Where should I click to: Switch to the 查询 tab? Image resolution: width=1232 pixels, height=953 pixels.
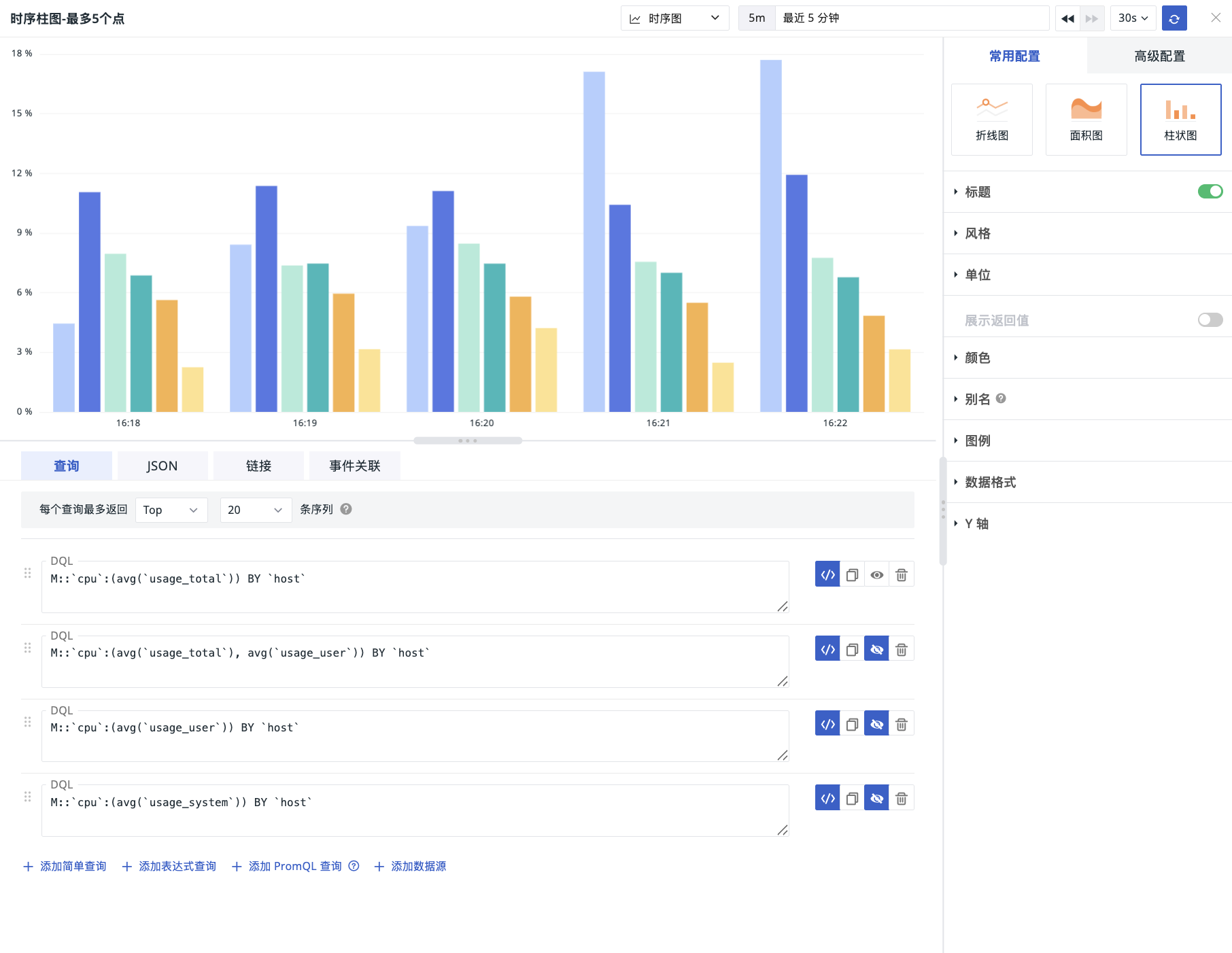[x=67, y=466]
